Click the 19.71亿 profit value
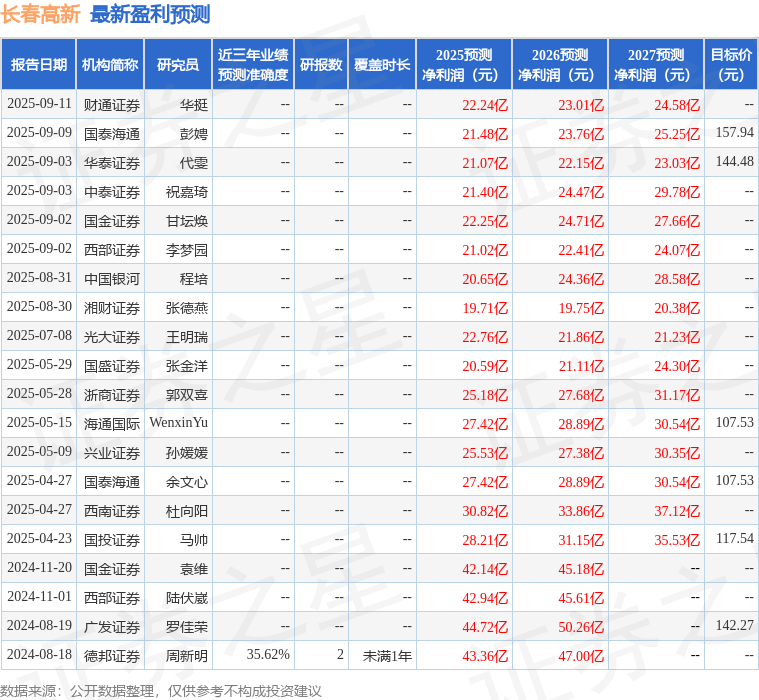The height and width of the screenshot is (700, 759). click(x=485, y=308)
